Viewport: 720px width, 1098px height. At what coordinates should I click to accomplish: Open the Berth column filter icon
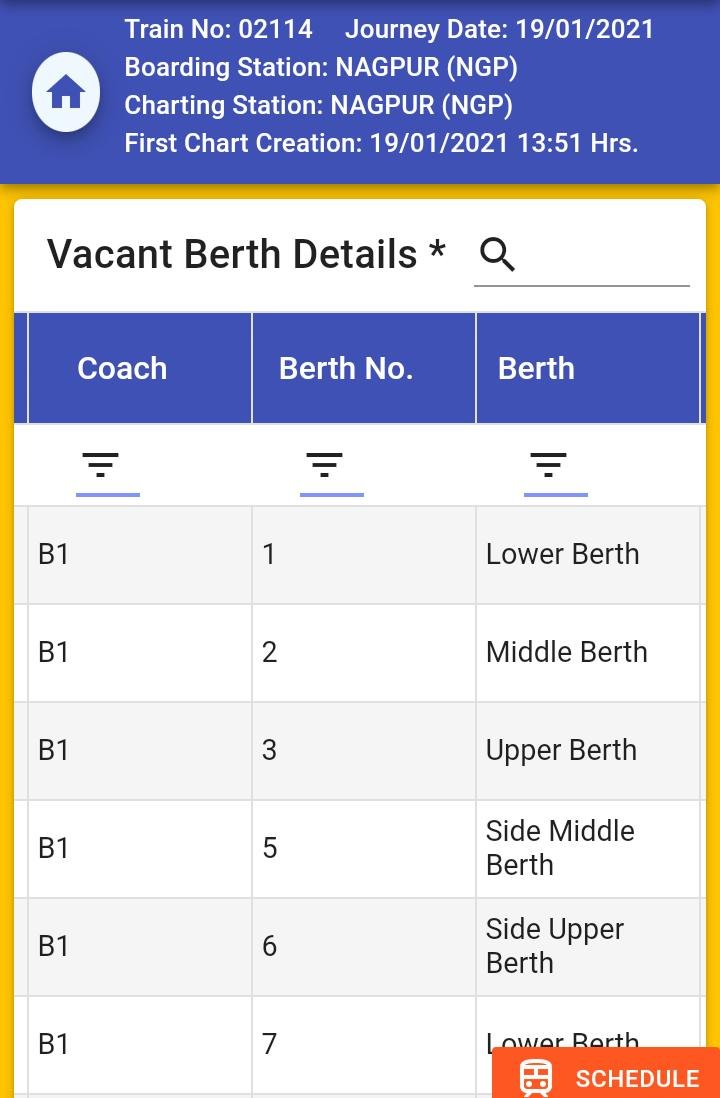pos(548,465)
